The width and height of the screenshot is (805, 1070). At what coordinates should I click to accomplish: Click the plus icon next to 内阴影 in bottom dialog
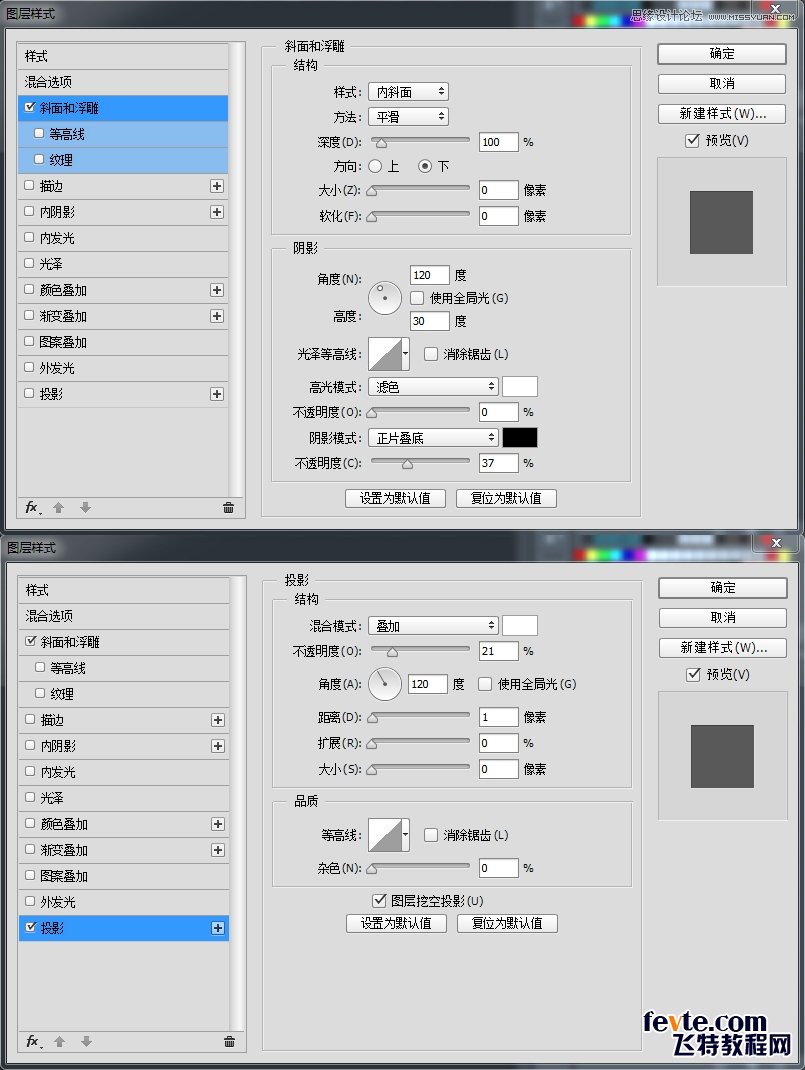218,746
